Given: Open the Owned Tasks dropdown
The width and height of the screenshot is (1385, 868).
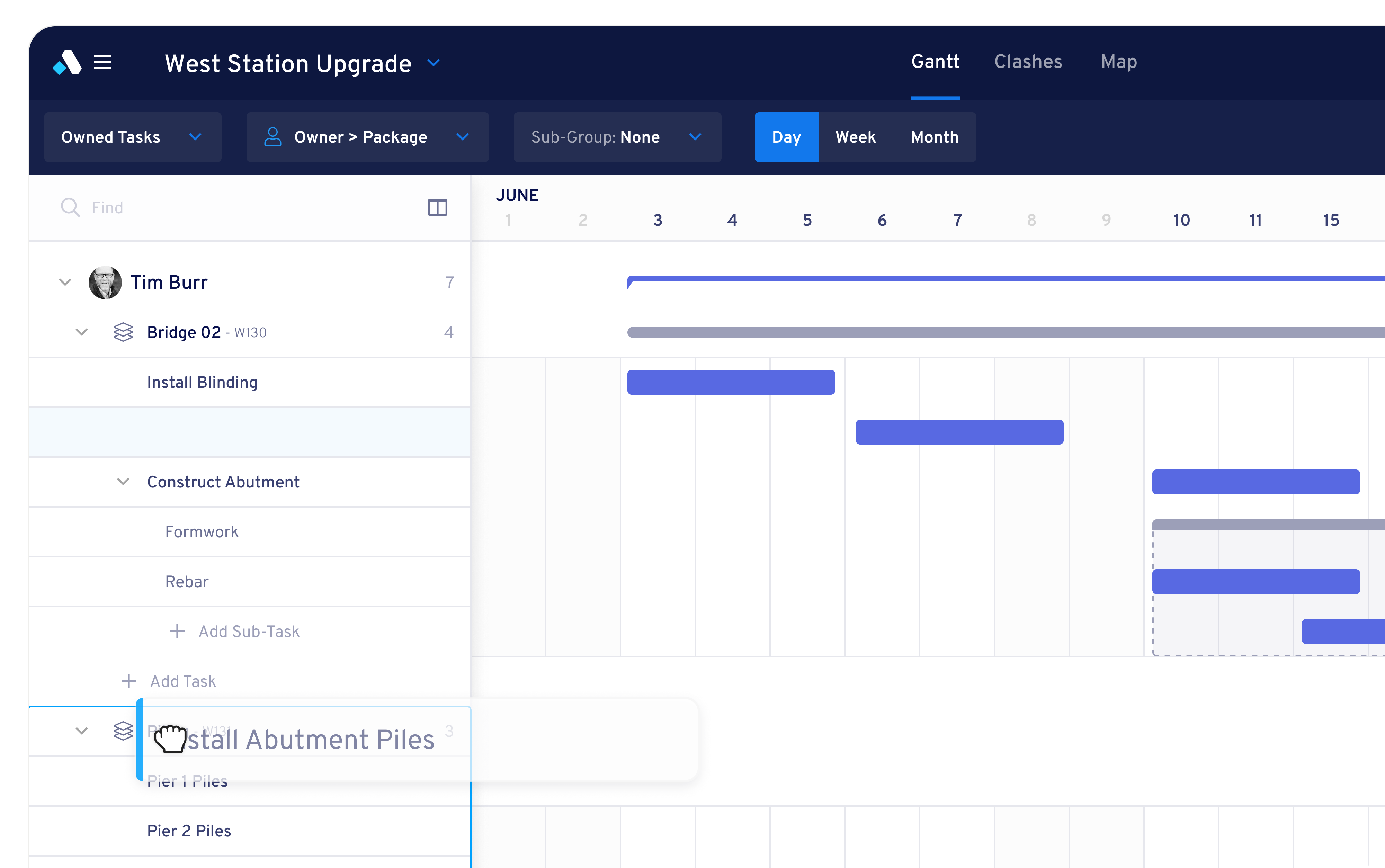Looking at the screenshot, I should coord(133,137).
